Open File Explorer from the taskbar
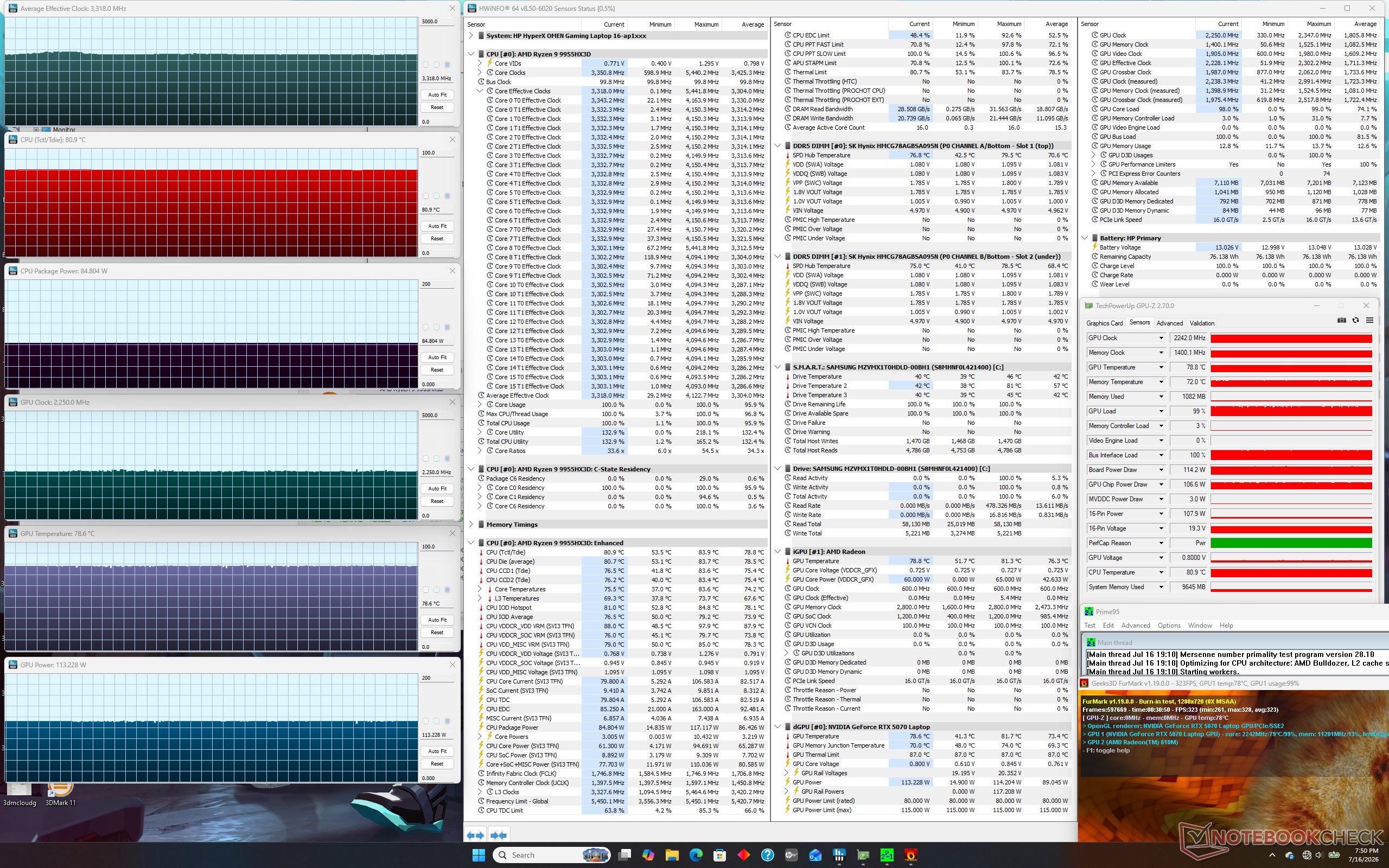The height and width of the screenshot is (868, 1389). (672, 855)
